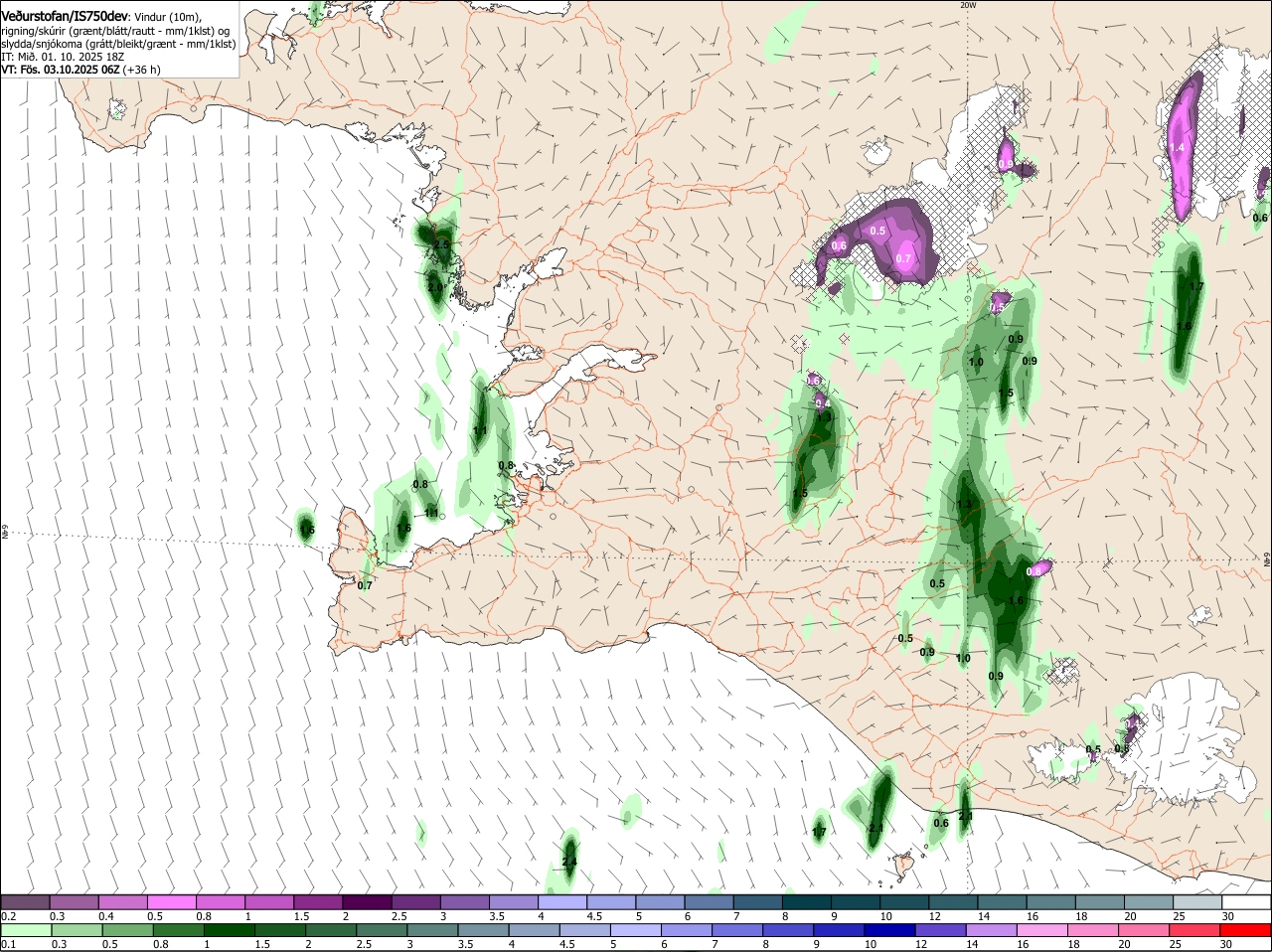The image size is (1272, 952).
Task: Click the 1.7 rain value in the northeast green cell
Action: click(x=1196, y=286)
